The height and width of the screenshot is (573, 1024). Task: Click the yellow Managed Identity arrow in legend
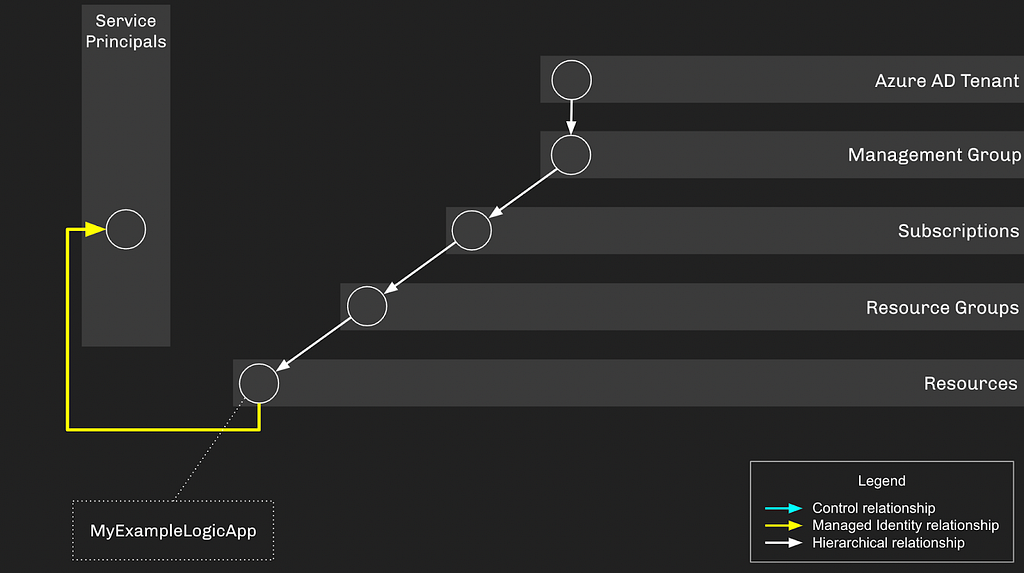(x=784, y=525)
